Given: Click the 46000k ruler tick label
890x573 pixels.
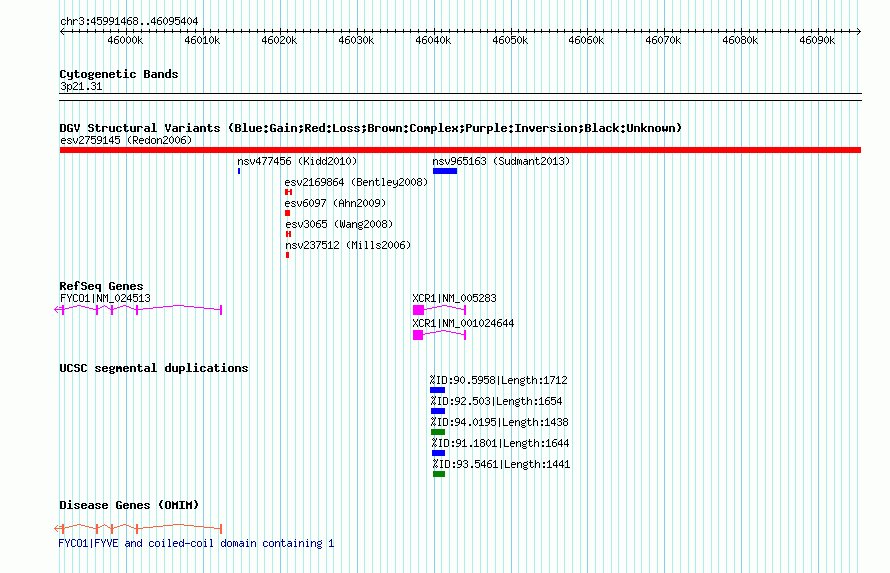Looking at the screenshot, I should 125,40.
